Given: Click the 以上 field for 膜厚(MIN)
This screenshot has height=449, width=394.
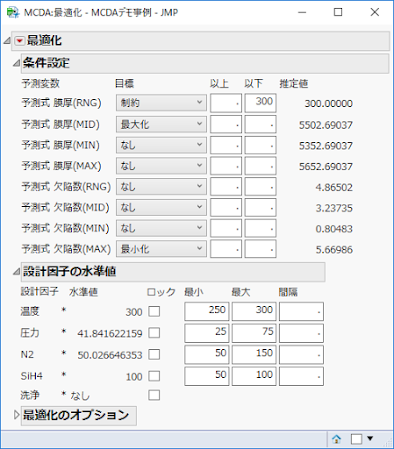Looking at the screenshot, I should point(226,145).
